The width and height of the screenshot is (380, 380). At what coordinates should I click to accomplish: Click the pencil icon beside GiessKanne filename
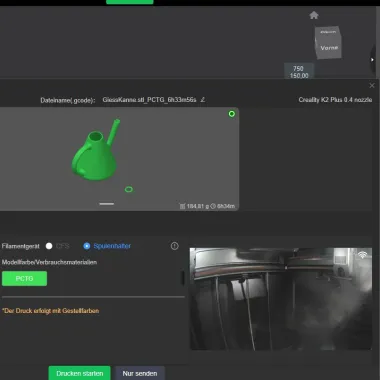(x=203, y=100)
